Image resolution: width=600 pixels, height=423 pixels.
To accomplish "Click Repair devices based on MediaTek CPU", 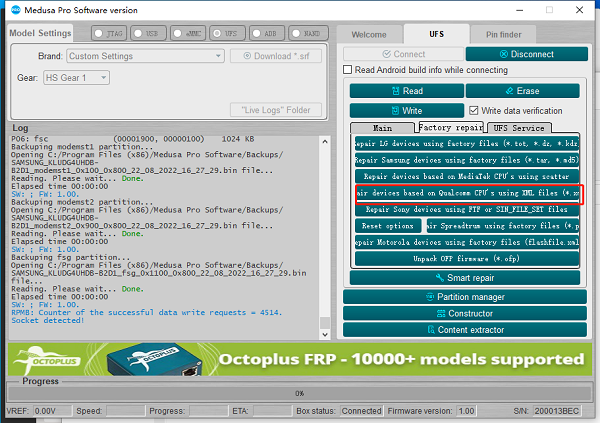I will coord(467,176).
